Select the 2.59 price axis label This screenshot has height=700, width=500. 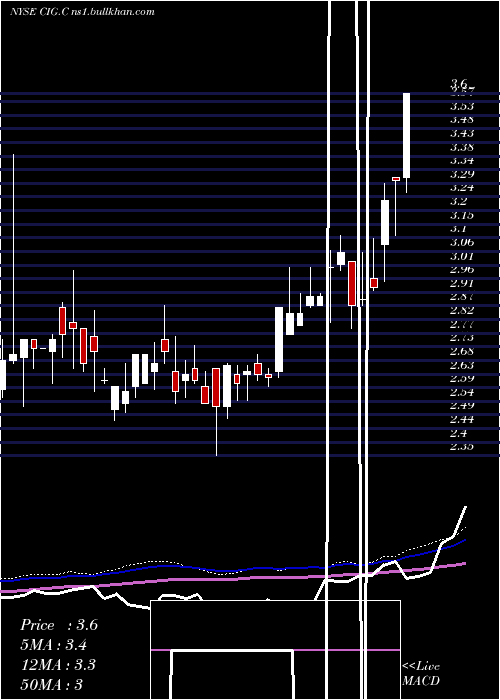(462, 379)
